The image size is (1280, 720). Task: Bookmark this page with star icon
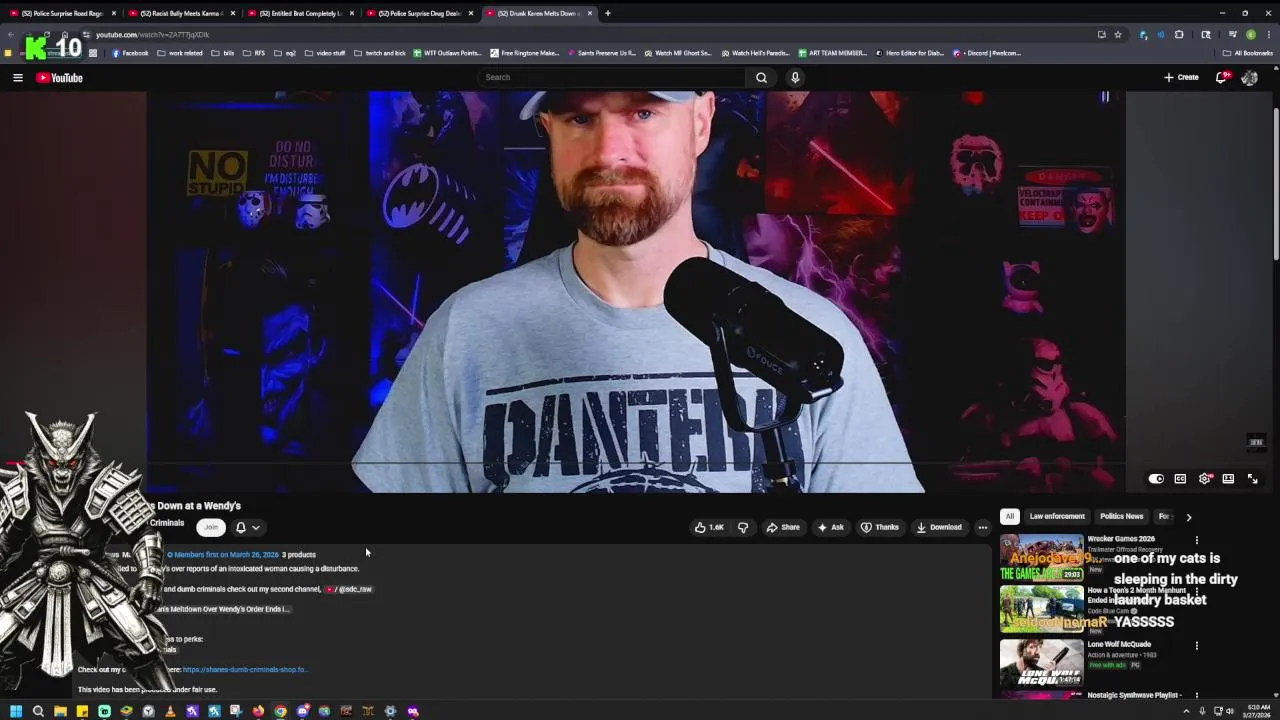(x=1117, y=35)
